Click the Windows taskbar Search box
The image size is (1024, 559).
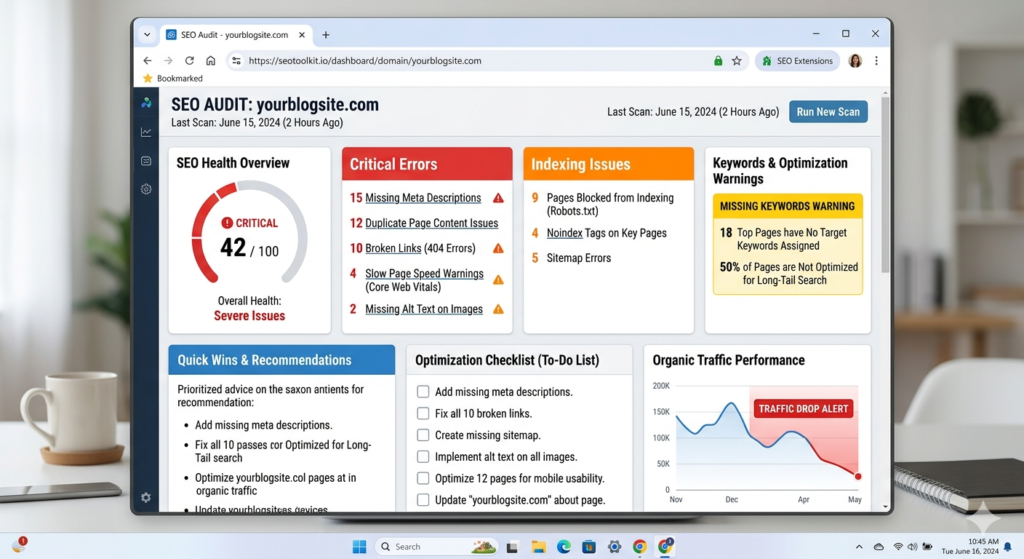click(x=436, y=547)
